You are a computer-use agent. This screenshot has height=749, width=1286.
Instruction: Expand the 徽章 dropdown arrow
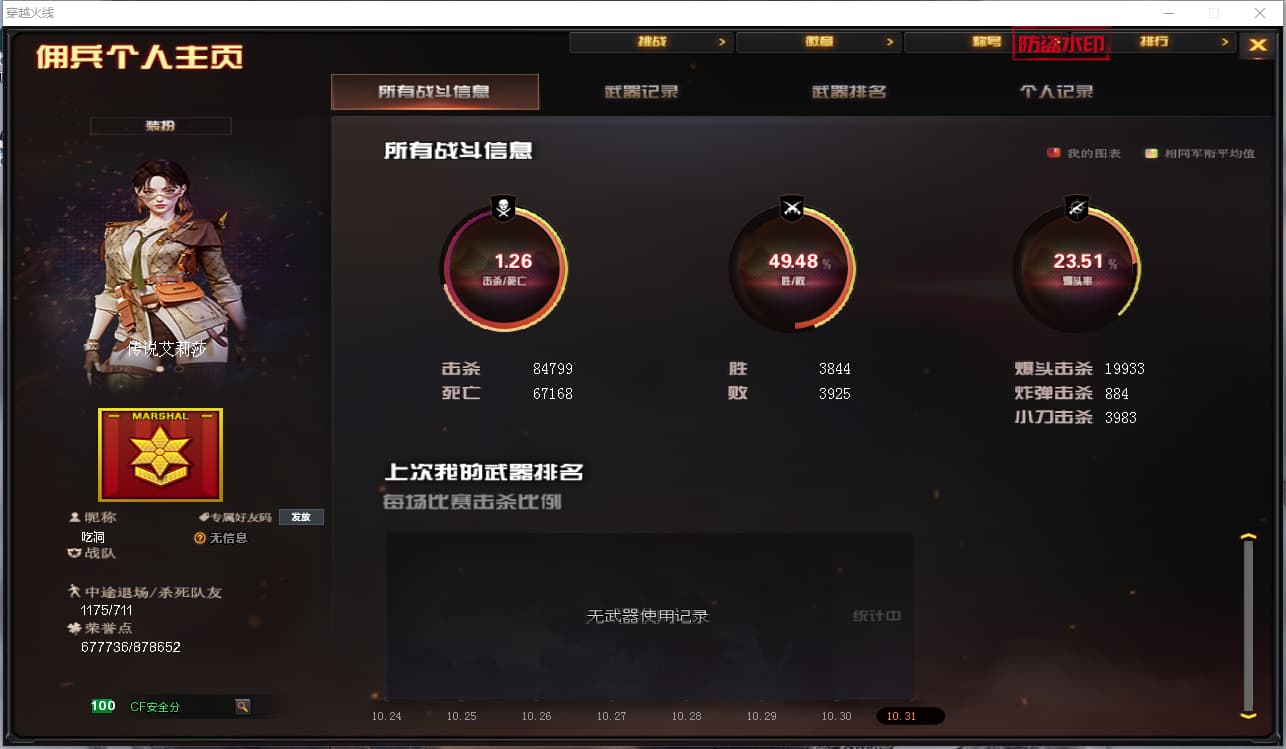890,42
